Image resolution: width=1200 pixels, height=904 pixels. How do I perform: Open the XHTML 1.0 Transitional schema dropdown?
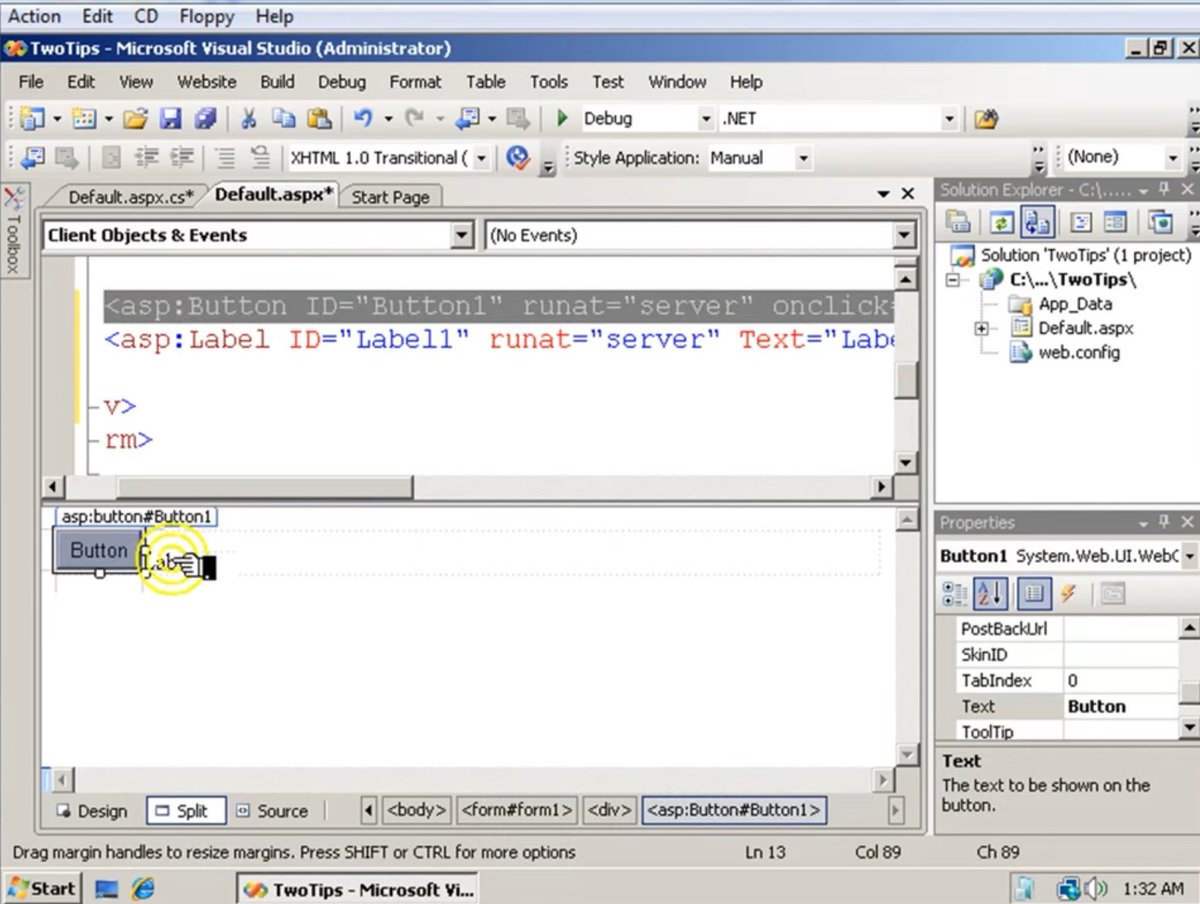coord(482,158)
